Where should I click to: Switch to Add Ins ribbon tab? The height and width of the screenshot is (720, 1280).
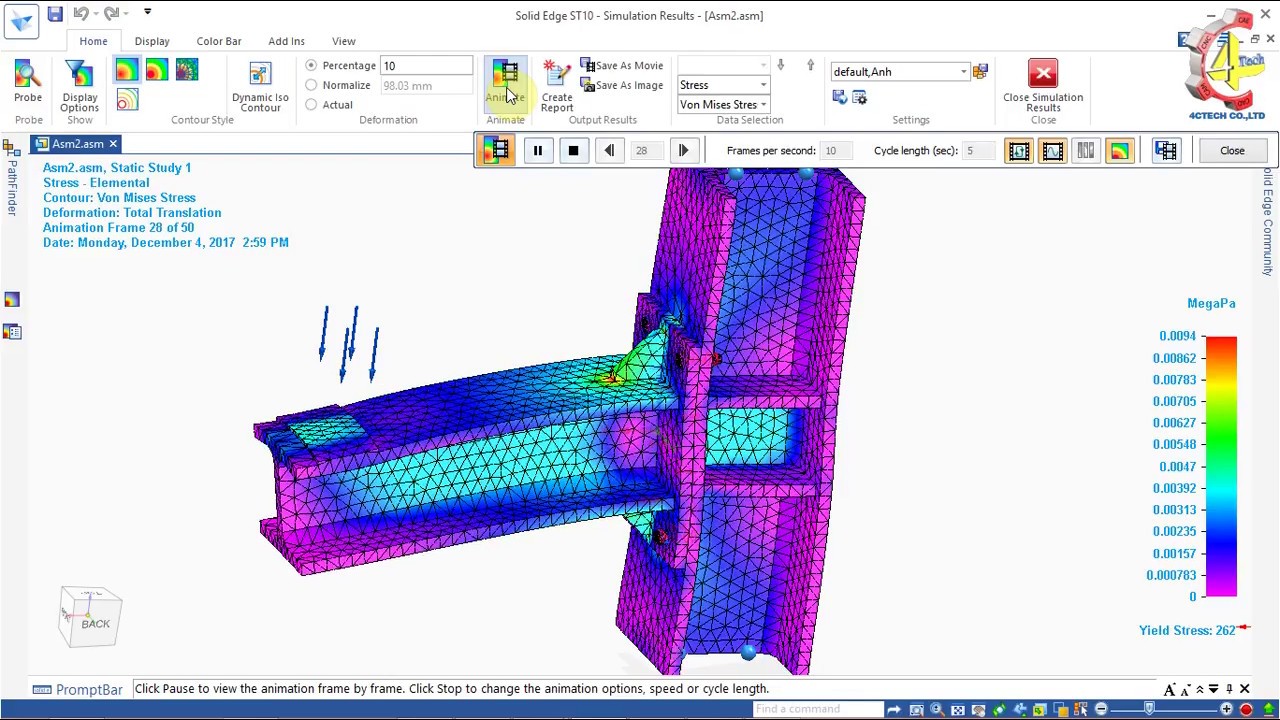286,41
